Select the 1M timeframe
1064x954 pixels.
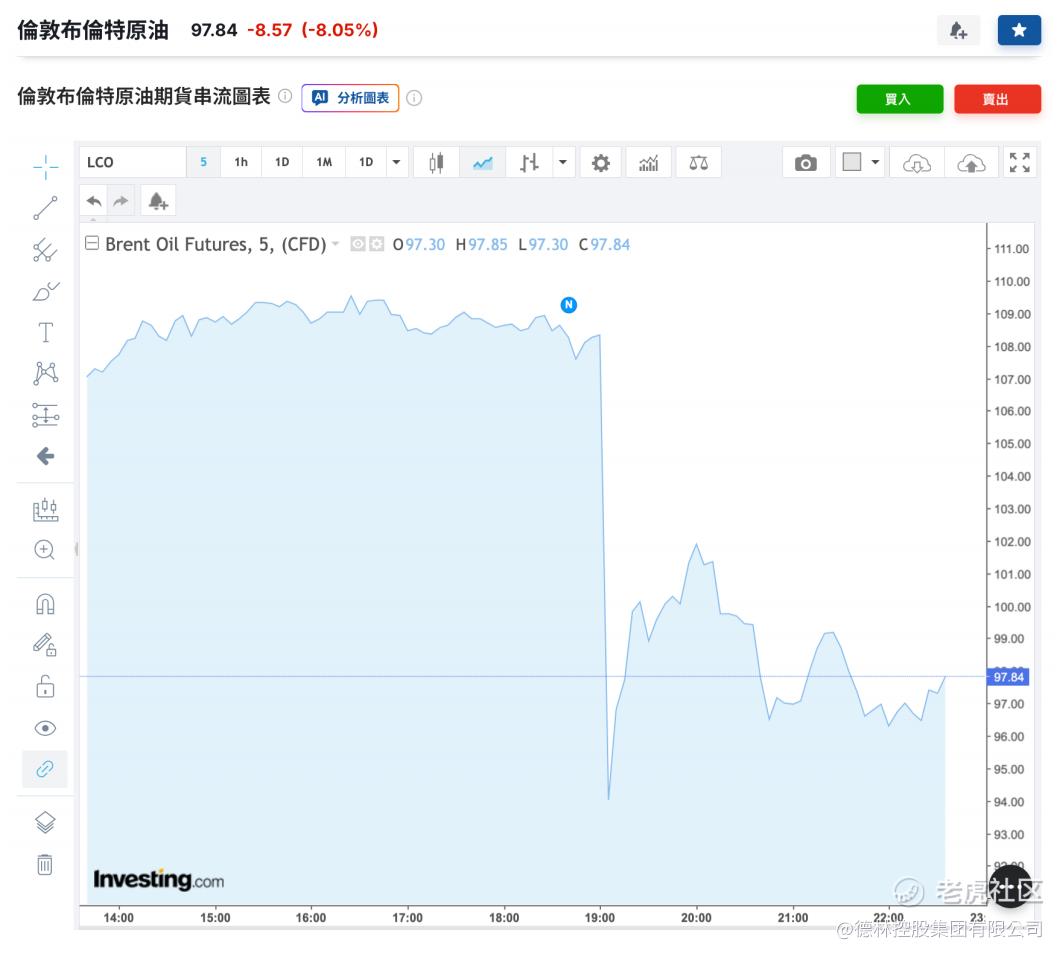click(324, 163)
